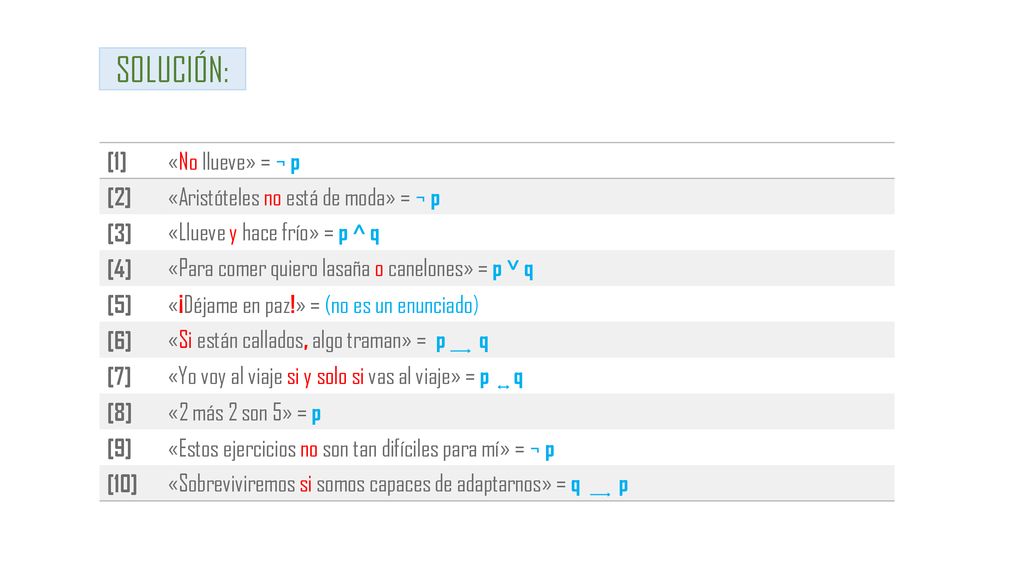Click the p v q disjunction formula
Image resolution: width=1024 pixels, height=576 pixels.
click(x=513, y=269)
